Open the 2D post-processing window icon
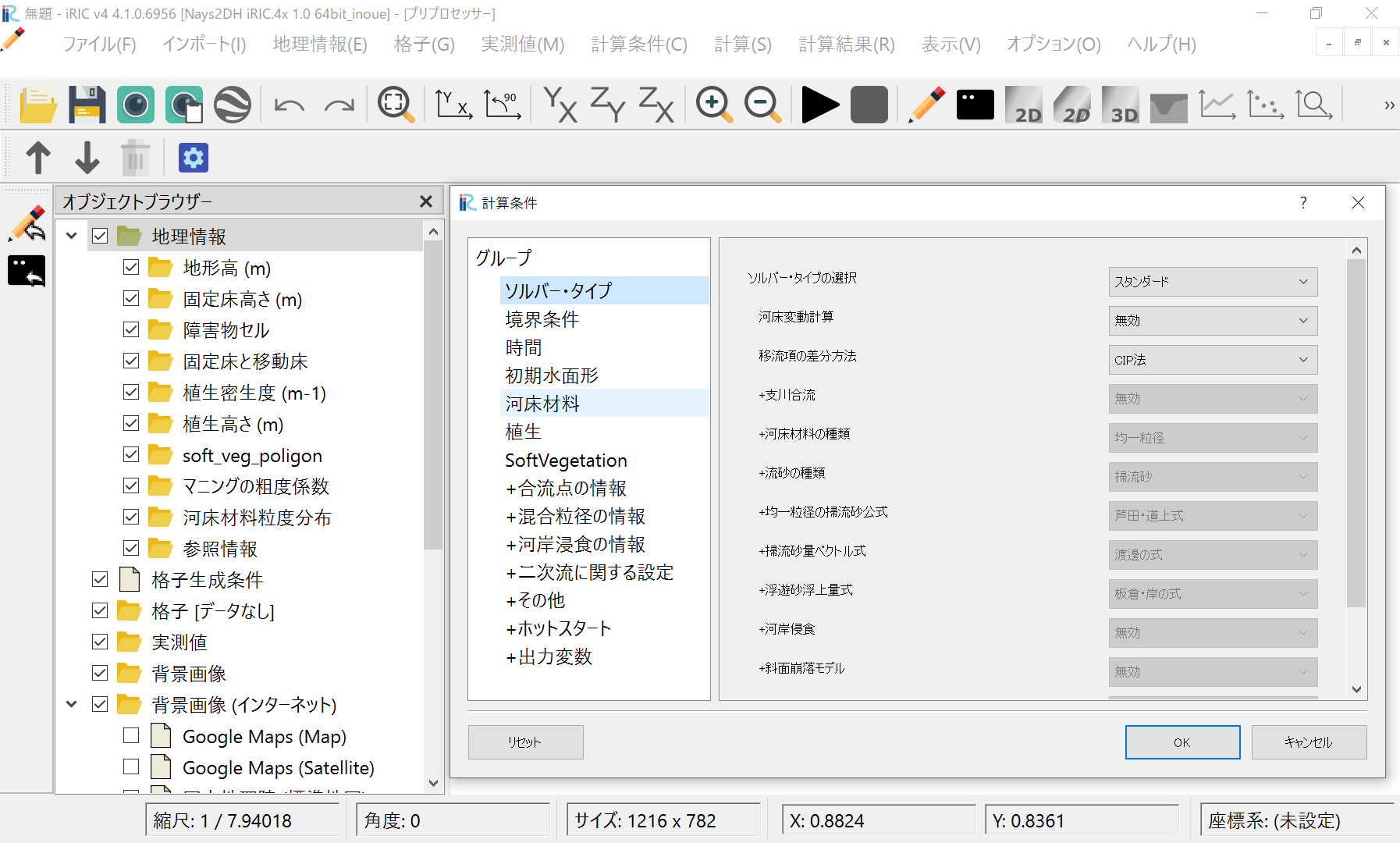 1024,105
